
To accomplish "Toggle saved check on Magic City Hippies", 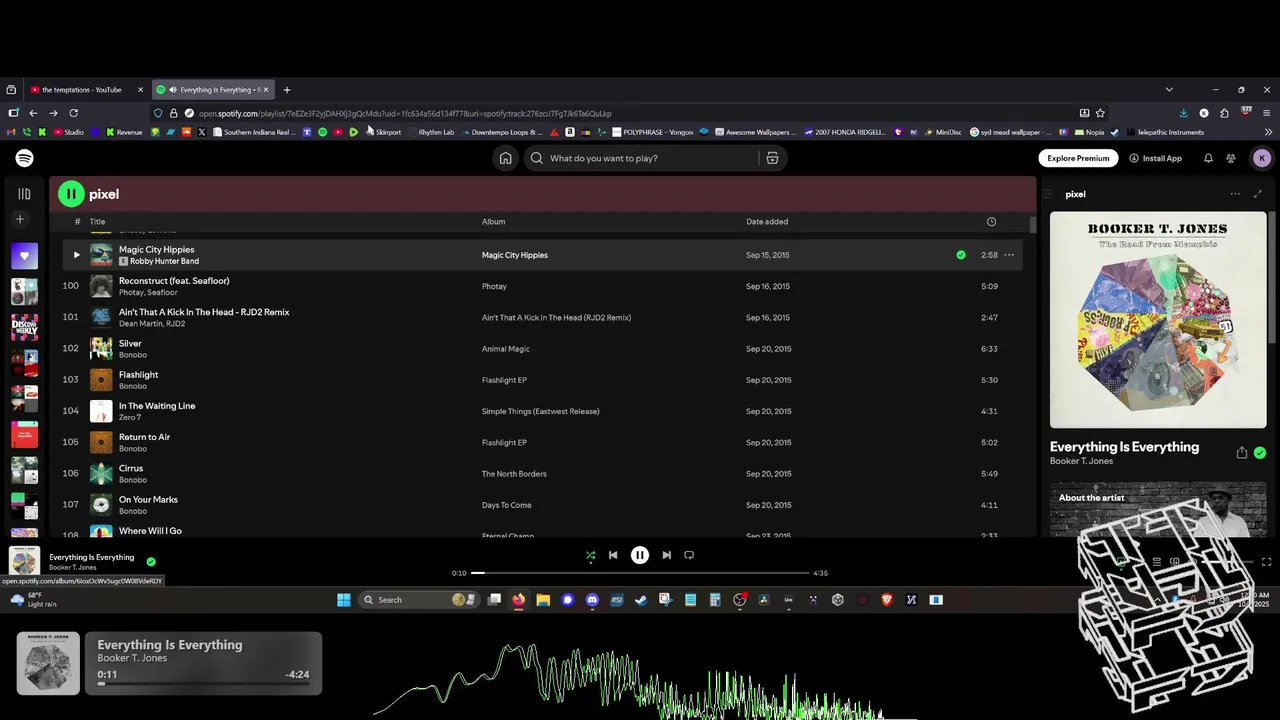I will click(961, 255).
